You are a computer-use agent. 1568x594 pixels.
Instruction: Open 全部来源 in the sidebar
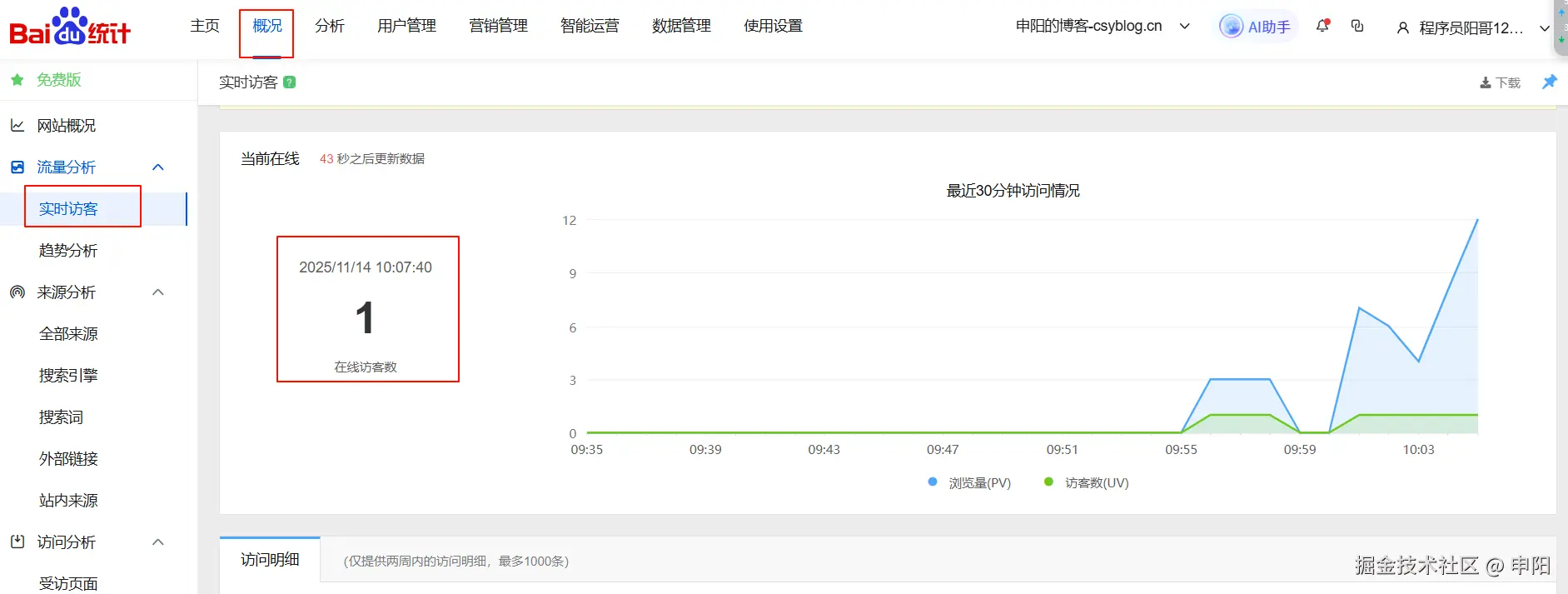coord(68,334)
